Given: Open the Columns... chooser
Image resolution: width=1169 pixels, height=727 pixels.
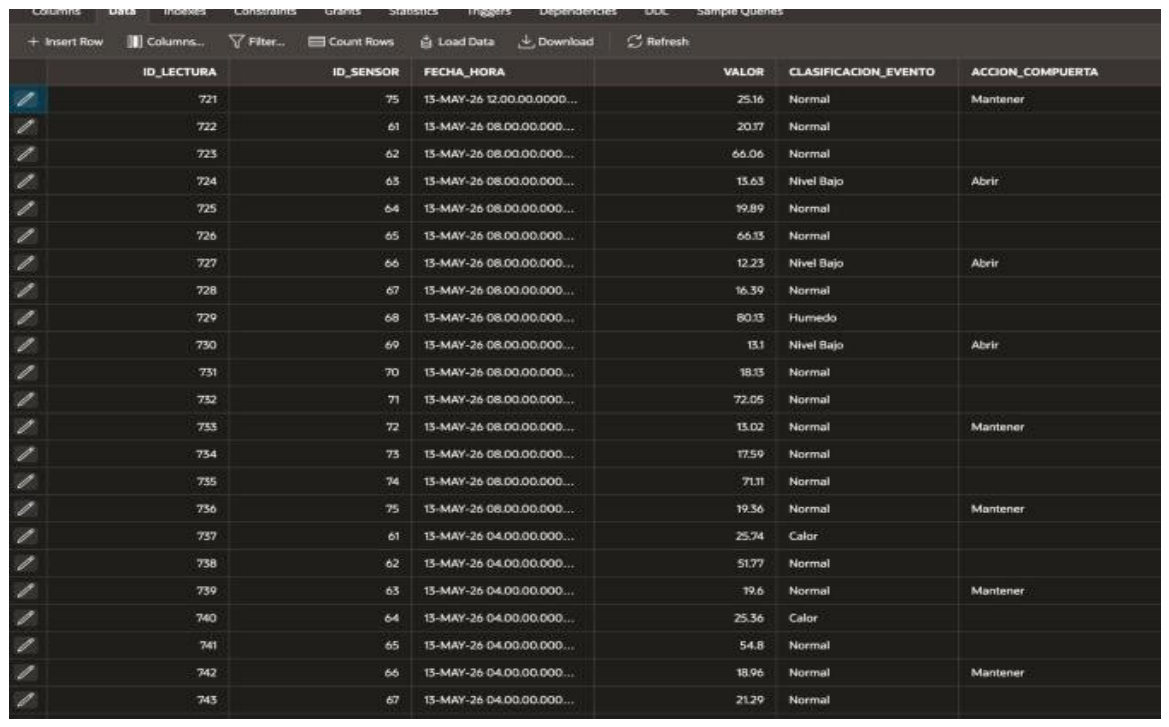Looking at the screenshot, I should [x=166, y=42].
